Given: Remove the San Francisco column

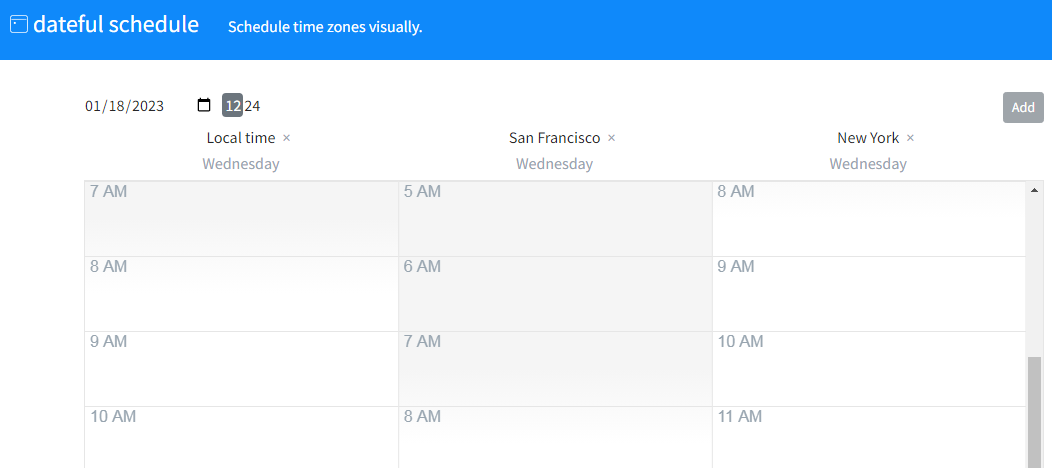Looking at the screenshot, I should pyautogui.click(x=611, y=138).
